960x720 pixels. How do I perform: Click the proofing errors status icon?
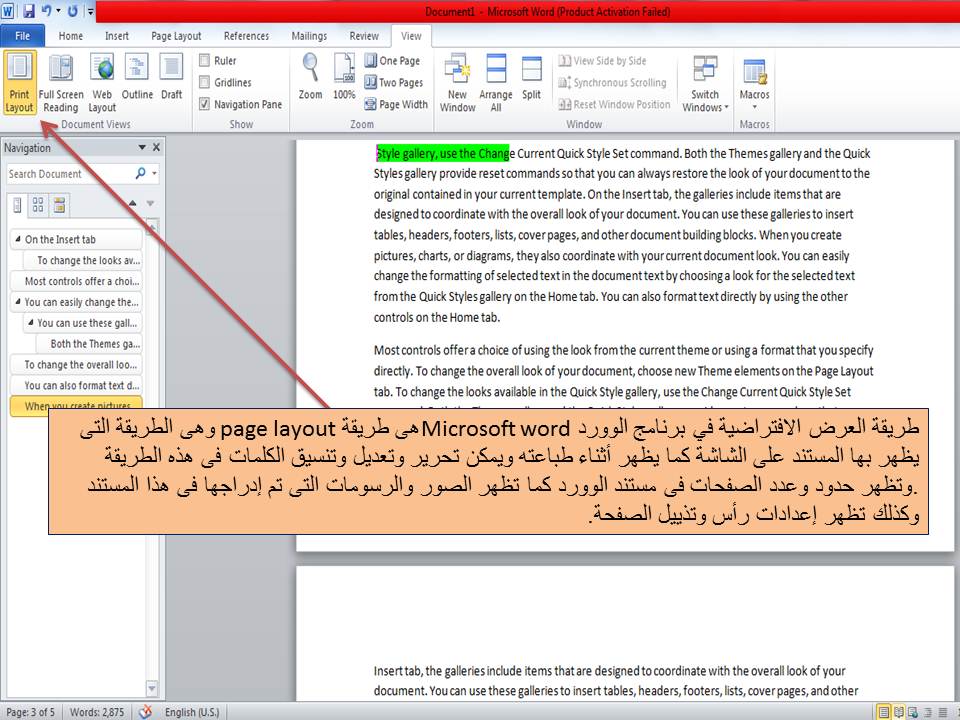tap(145, 712)
